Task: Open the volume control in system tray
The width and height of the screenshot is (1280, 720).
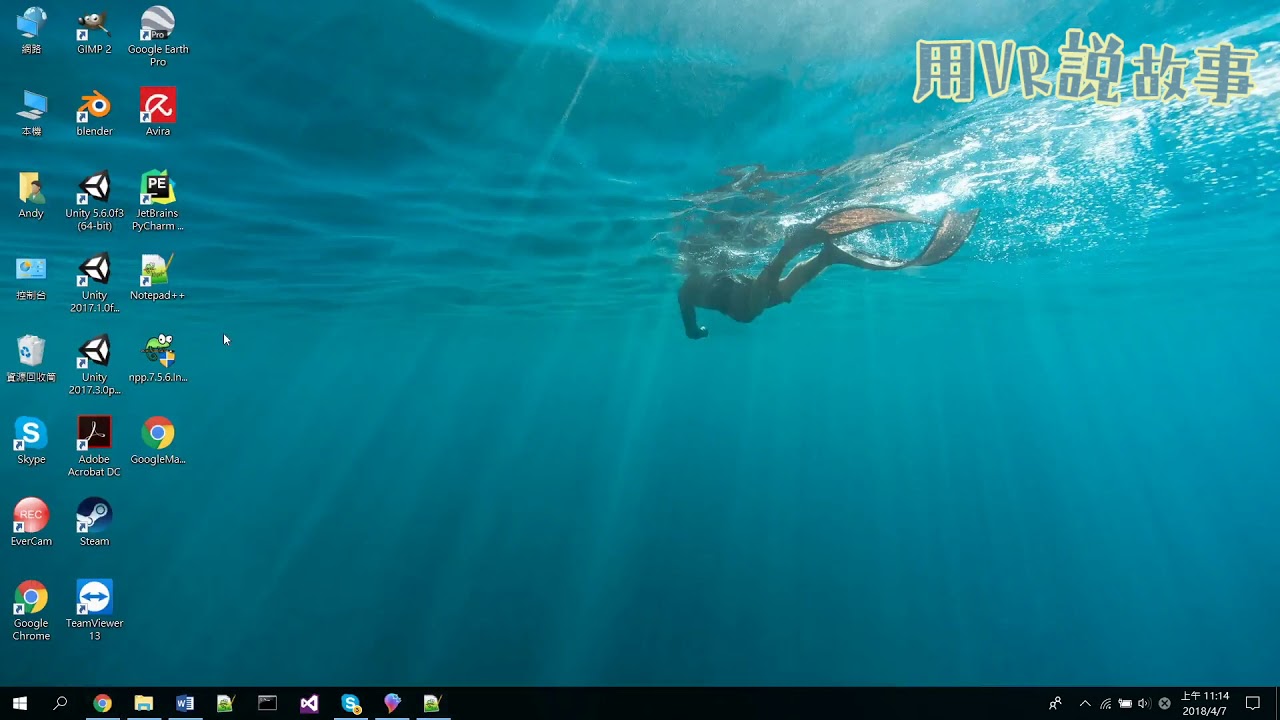Action: (x=1144, y=703)
